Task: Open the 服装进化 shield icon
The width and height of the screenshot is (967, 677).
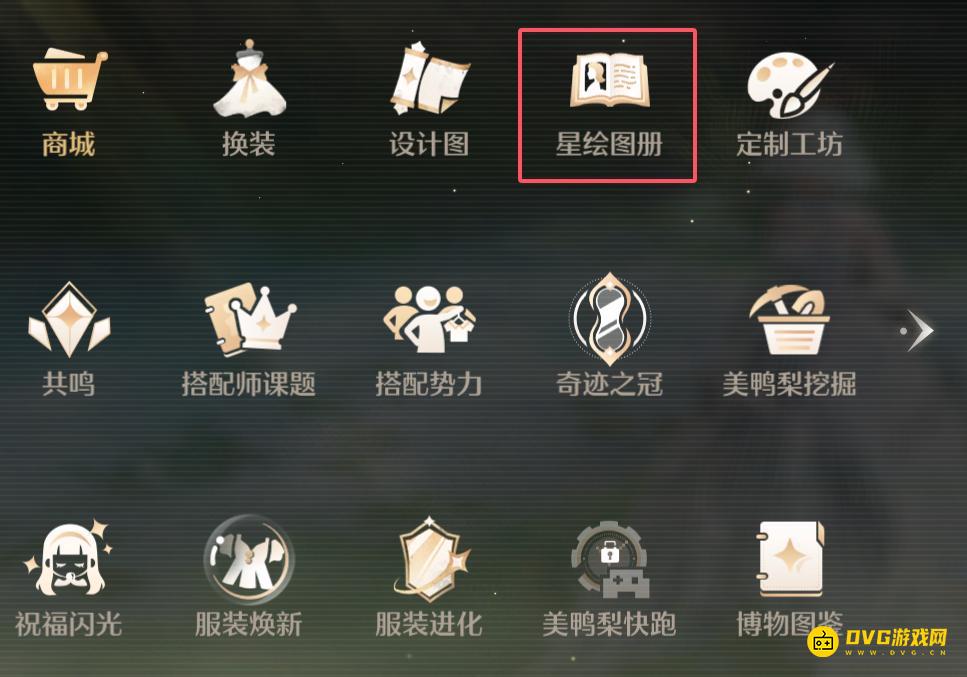Action: tap(431, 559)
